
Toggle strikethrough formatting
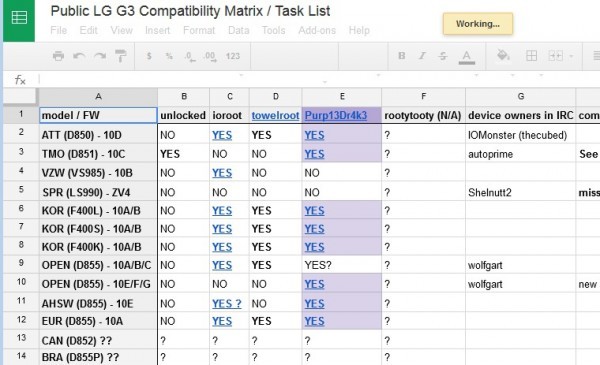pyautogui.click(x=443, y=56)
